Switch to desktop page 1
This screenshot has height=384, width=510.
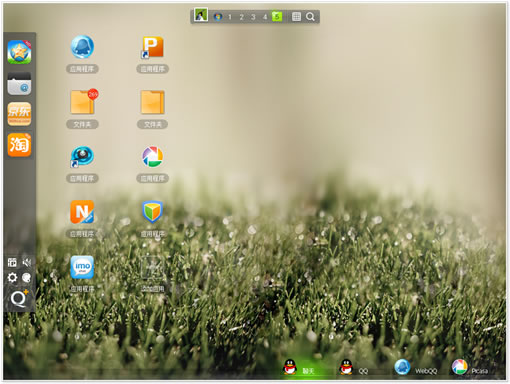point(230,17)
